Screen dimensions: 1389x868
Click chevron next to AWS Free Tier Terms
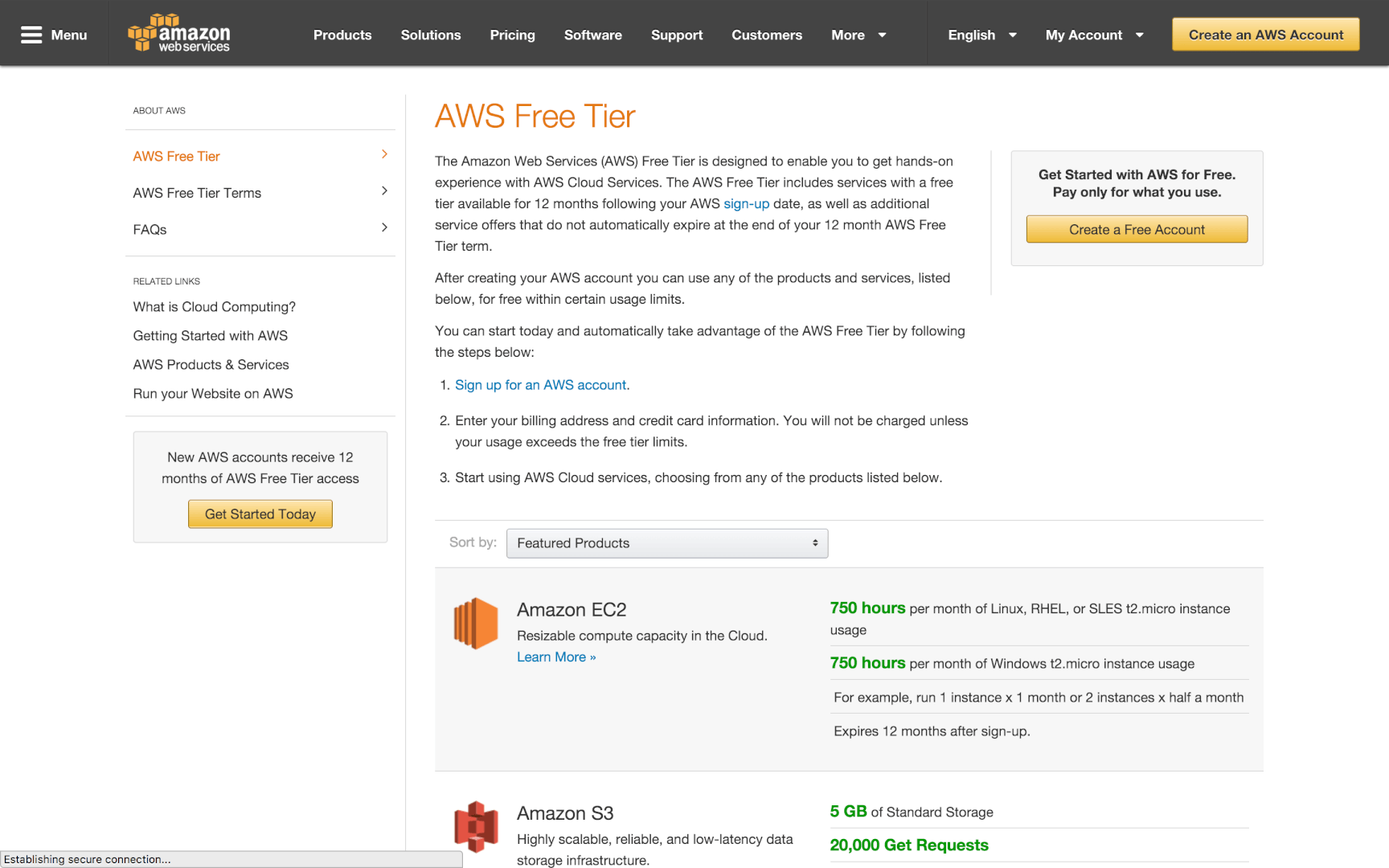[x=384, y=191]
